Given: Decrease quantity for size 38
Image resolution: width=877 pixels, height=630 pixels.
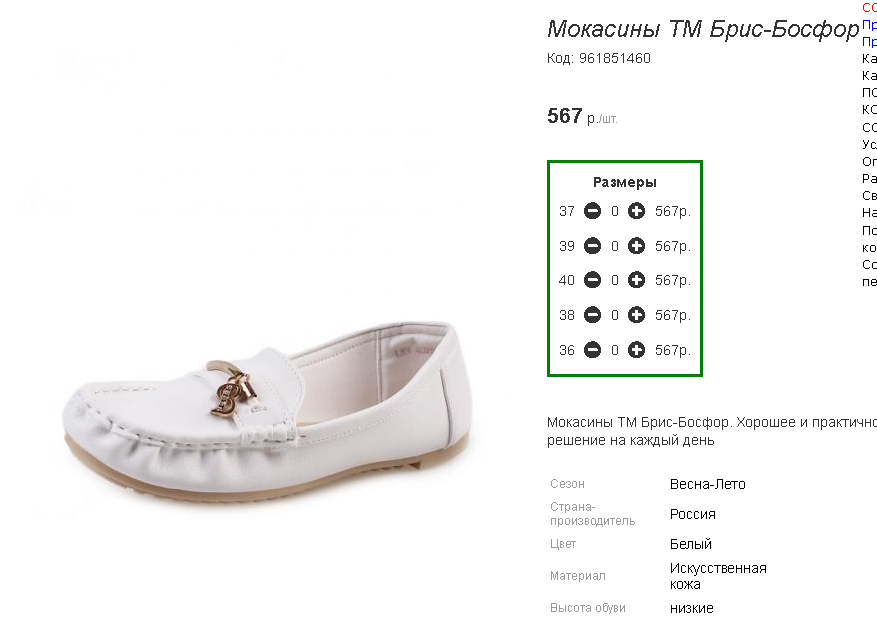Looking at the screenshot, I should [592, 315].
